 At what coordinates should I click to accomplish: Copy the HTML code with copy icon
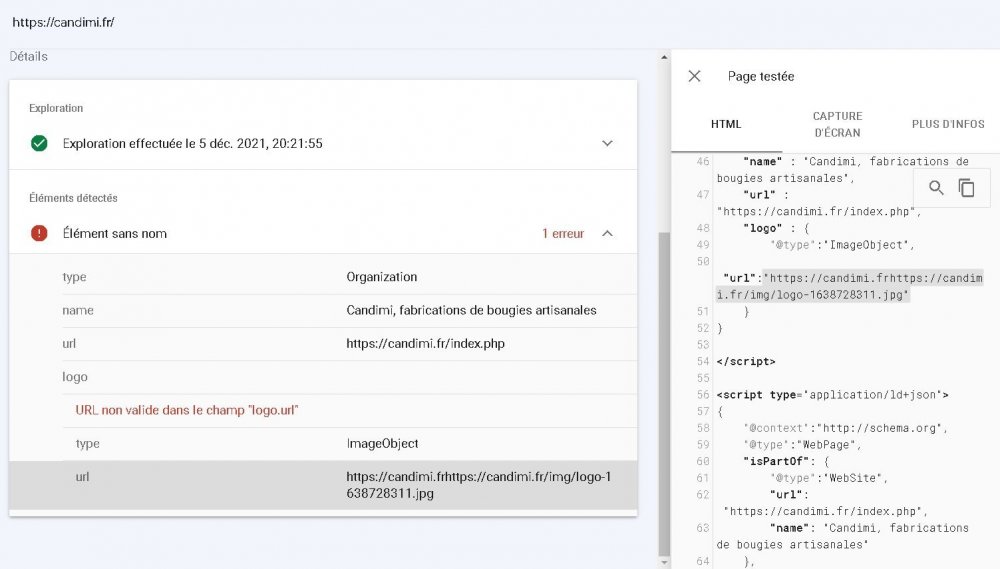[x=966, y=188]
